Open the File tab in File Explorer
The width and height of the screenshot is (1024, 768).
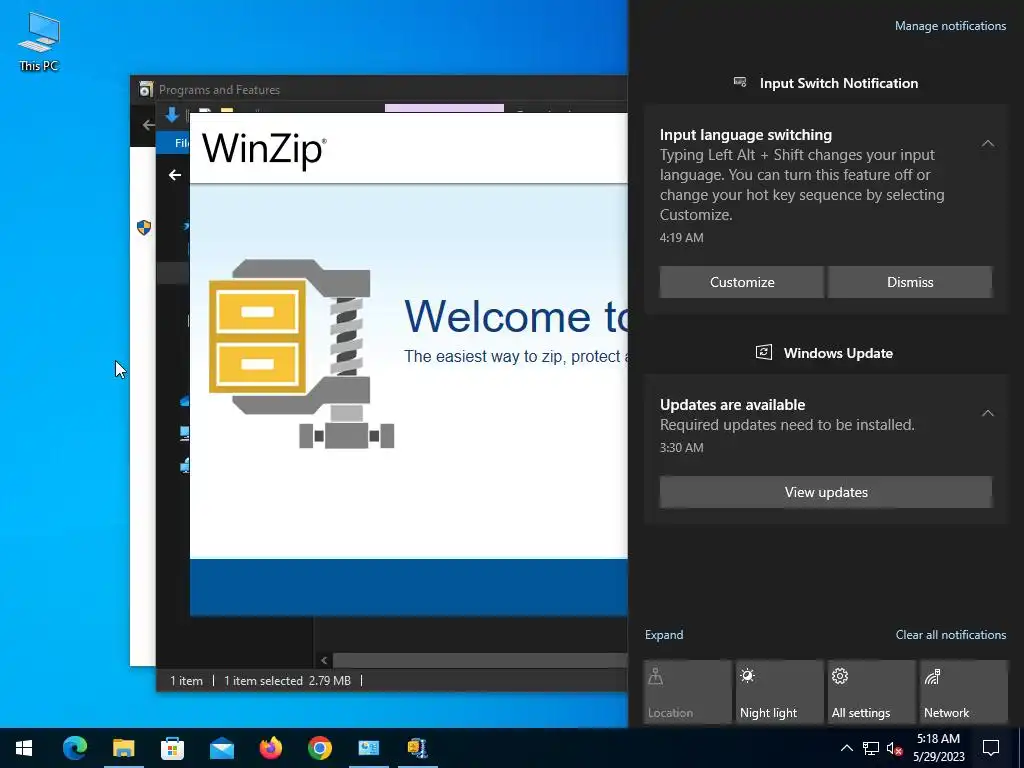[x=182, y=143]
